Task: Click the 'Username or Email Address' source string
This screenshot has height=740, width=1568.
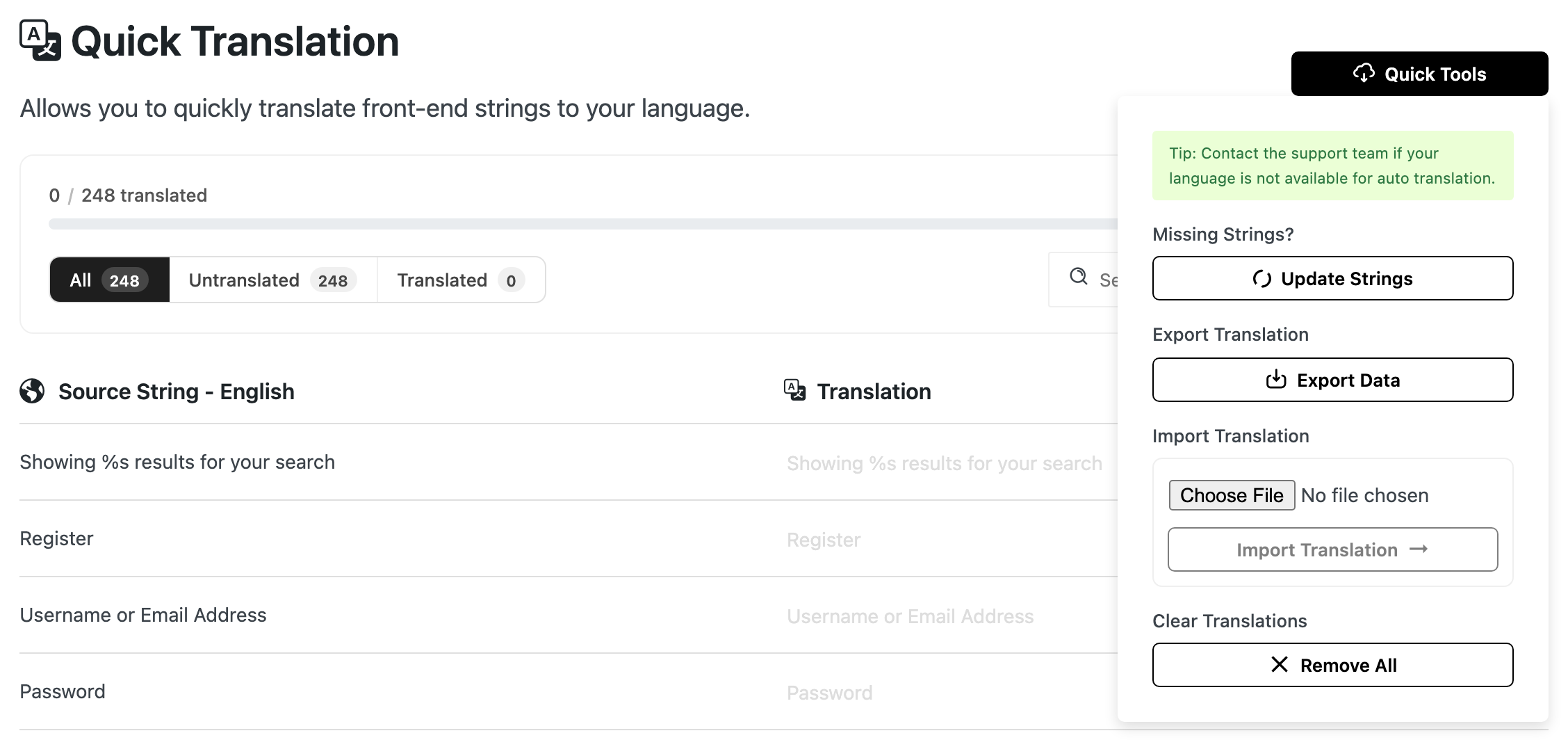Action: pyautogui.click(x=143, y=615)
